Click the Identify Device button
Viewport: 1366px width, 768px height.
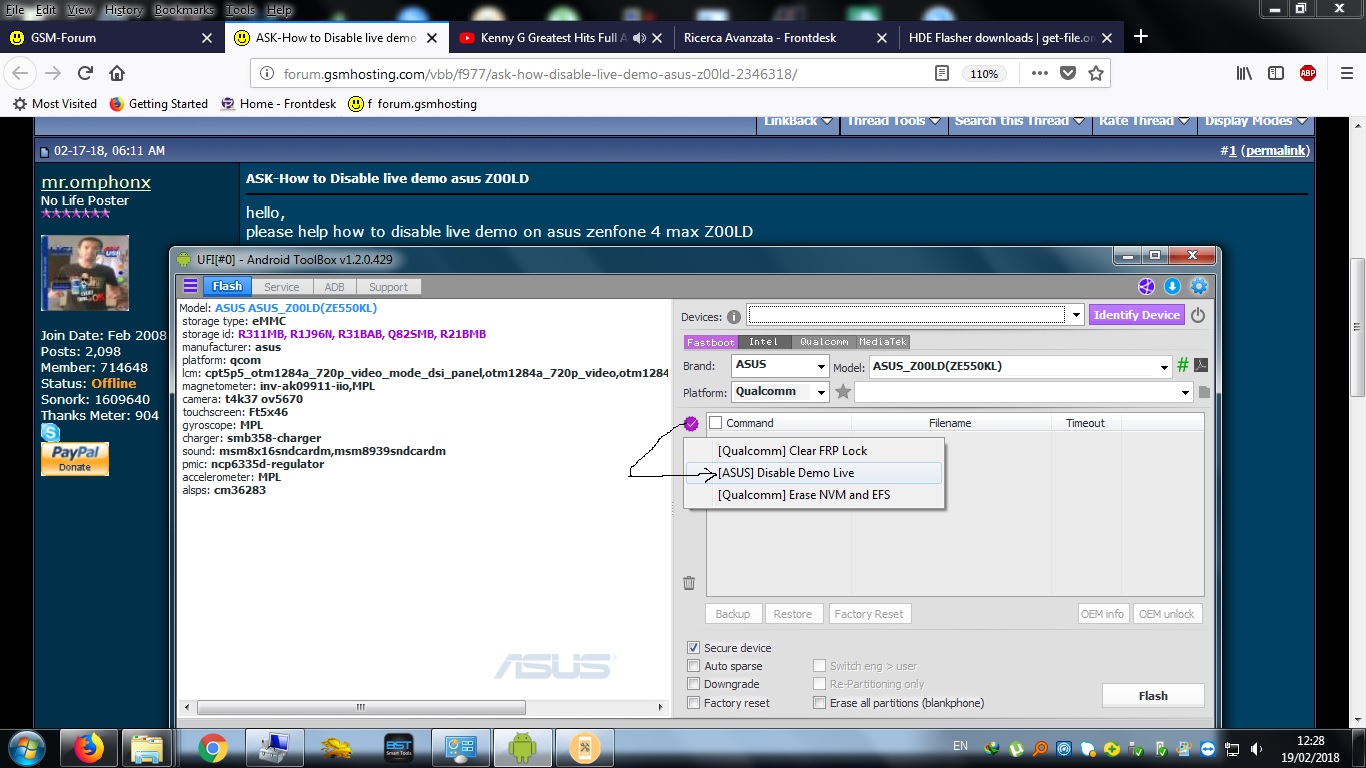pyautogui.click(x=1136, y=315)
